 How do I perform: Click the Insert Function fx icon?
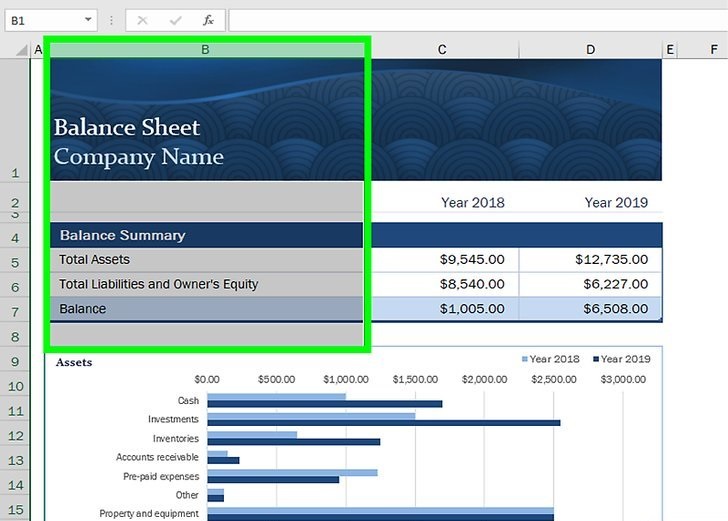tap(208, 20)
